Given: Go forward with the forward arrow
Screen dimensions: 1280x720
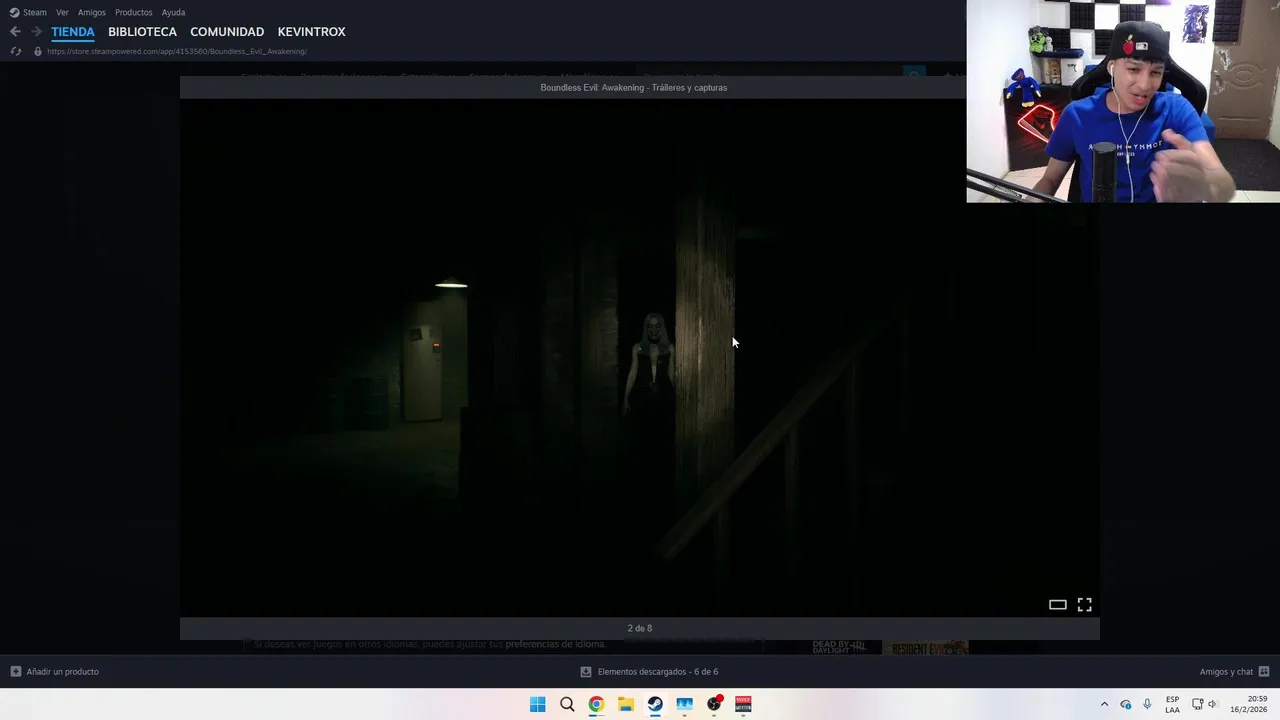Looking at the screenshot, I should [36, 32].
